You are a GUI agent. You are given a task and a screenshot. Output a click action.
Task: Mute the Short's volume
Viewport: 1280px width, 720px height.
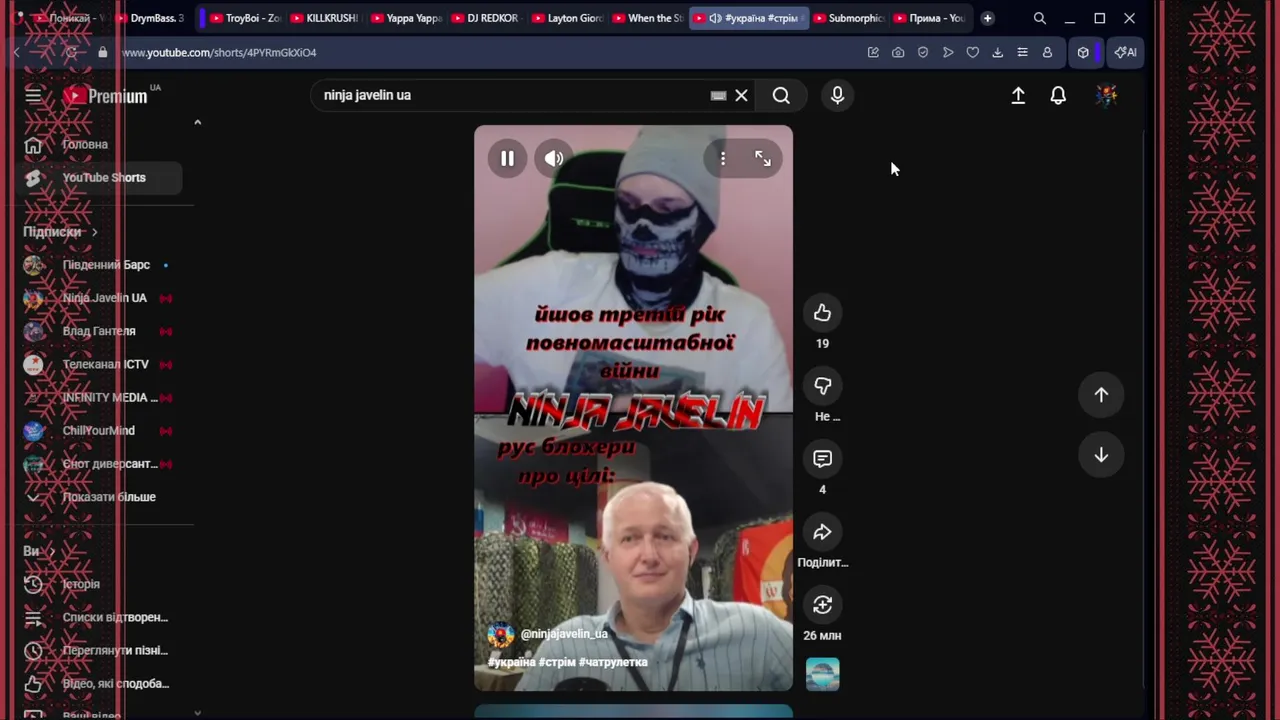click(x=553, y=159)
